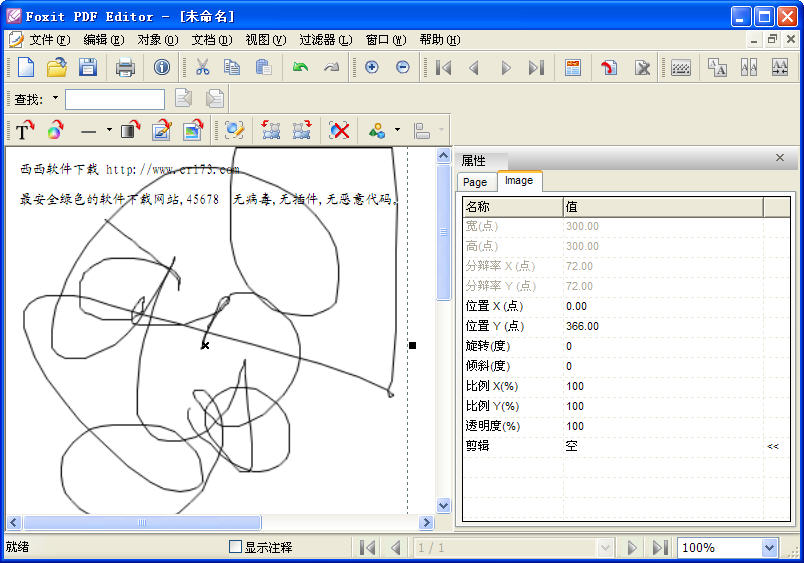Click the New document icon
This screenshot has height=563, width=804.
tap(25, 68)
